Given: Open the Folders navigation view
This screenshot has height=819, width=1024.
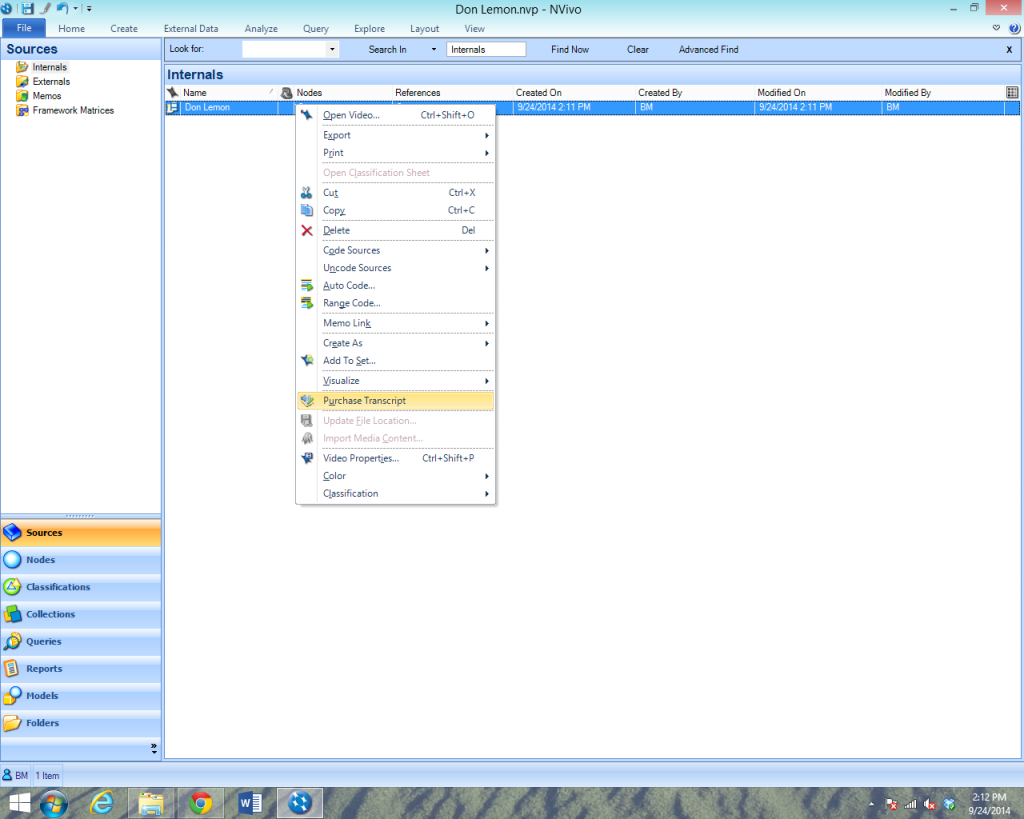Looking at the screenshot, I should (x=81, y=723).
